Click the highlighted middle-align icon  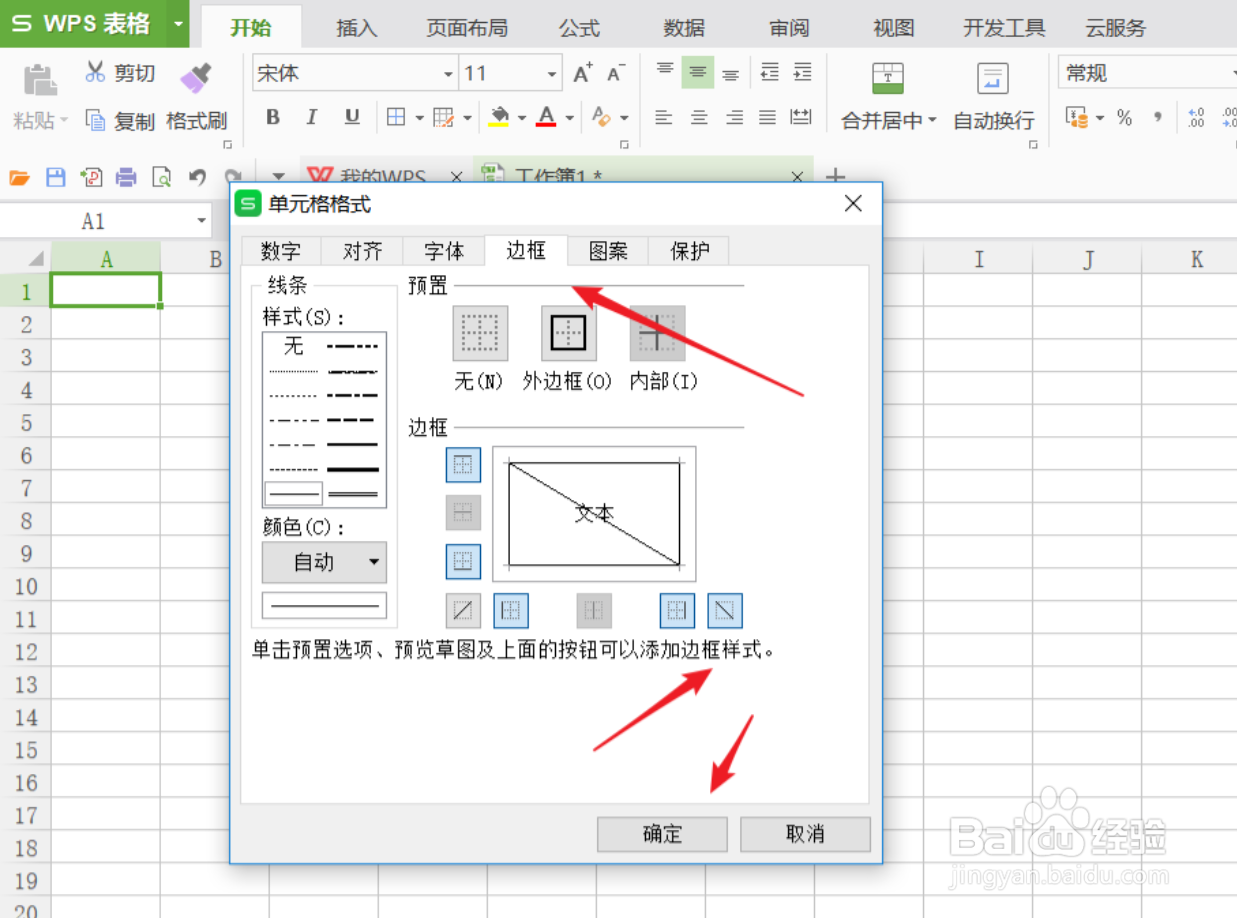(x=698, y=72)
